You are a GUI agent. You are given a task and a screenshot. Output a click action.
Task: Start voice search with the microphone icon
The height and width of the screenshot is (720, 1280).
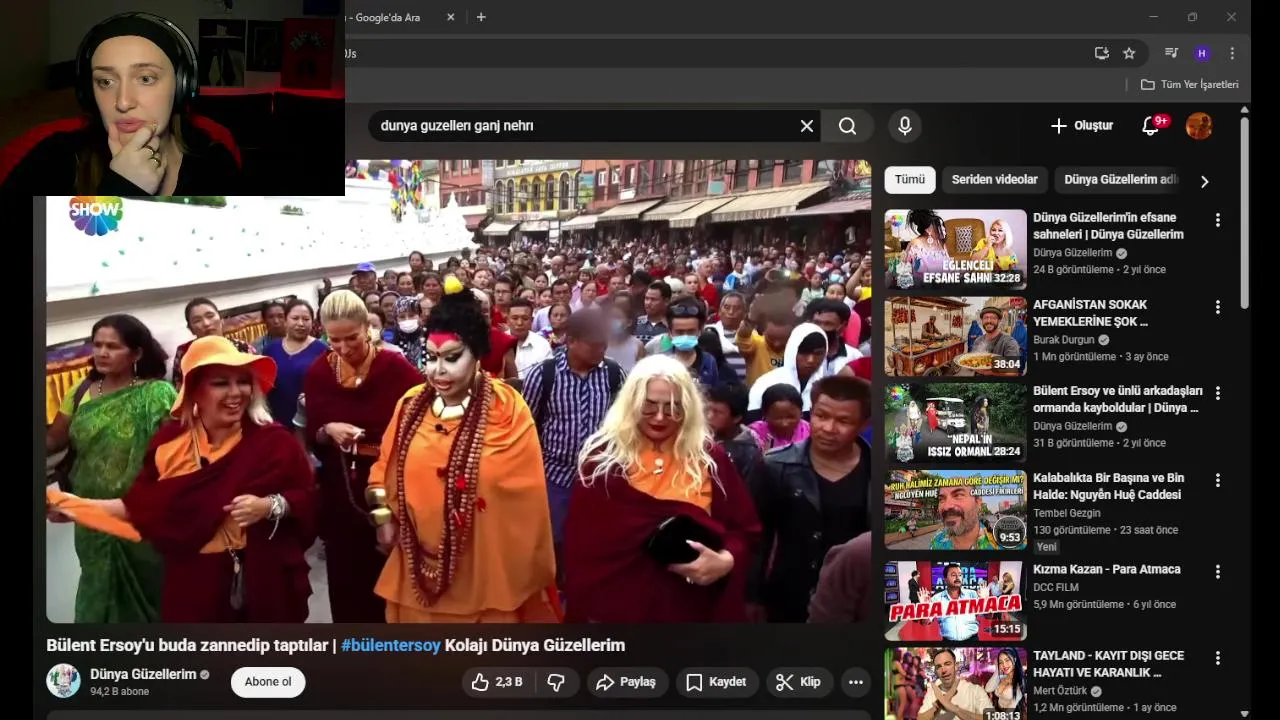[x=905, y=126]
